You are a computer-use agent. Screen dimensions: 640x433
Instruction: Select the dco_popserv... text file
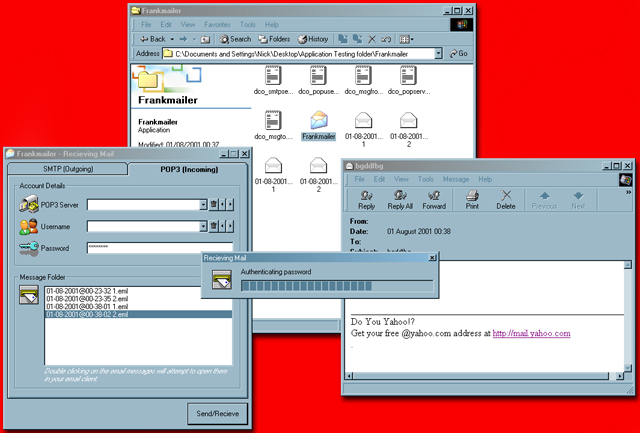click(x=409, y=80)
